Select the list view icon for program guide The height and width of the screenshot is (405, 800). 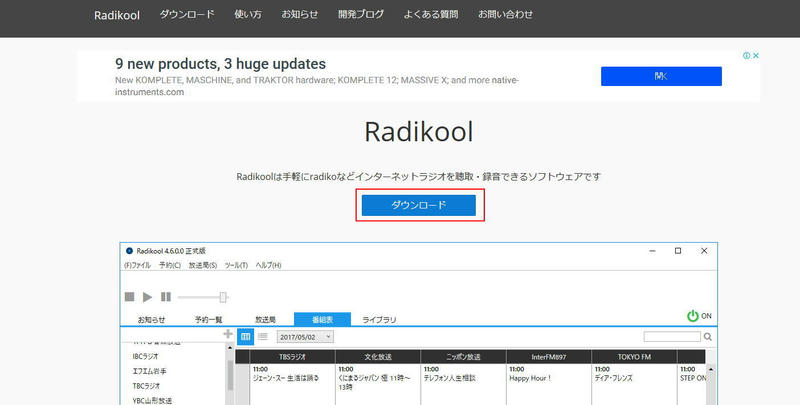pos(263,337)
